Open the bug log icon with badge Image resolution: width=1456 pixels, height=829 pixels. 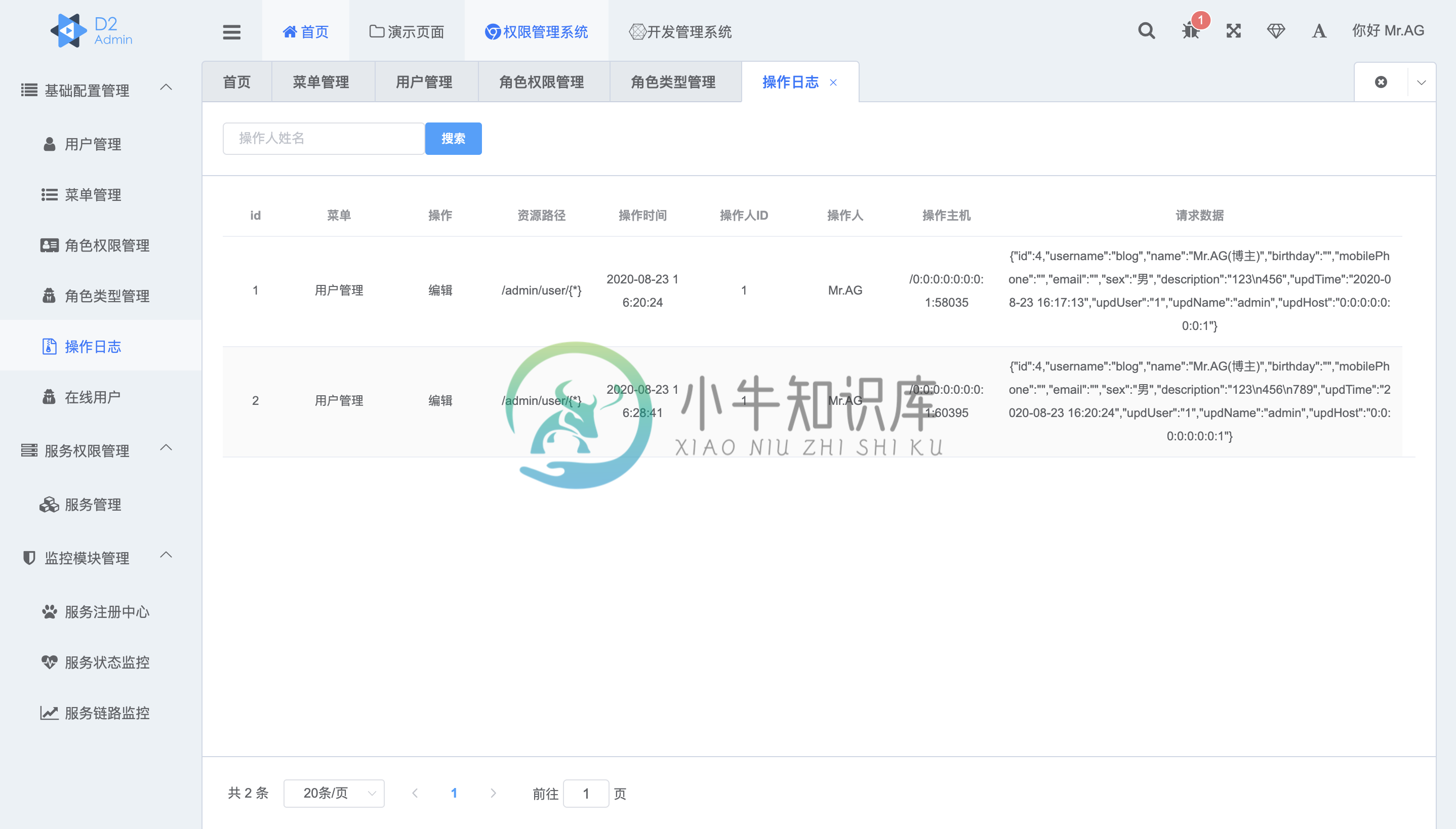pyautogui.click(x=1191, y=31)
